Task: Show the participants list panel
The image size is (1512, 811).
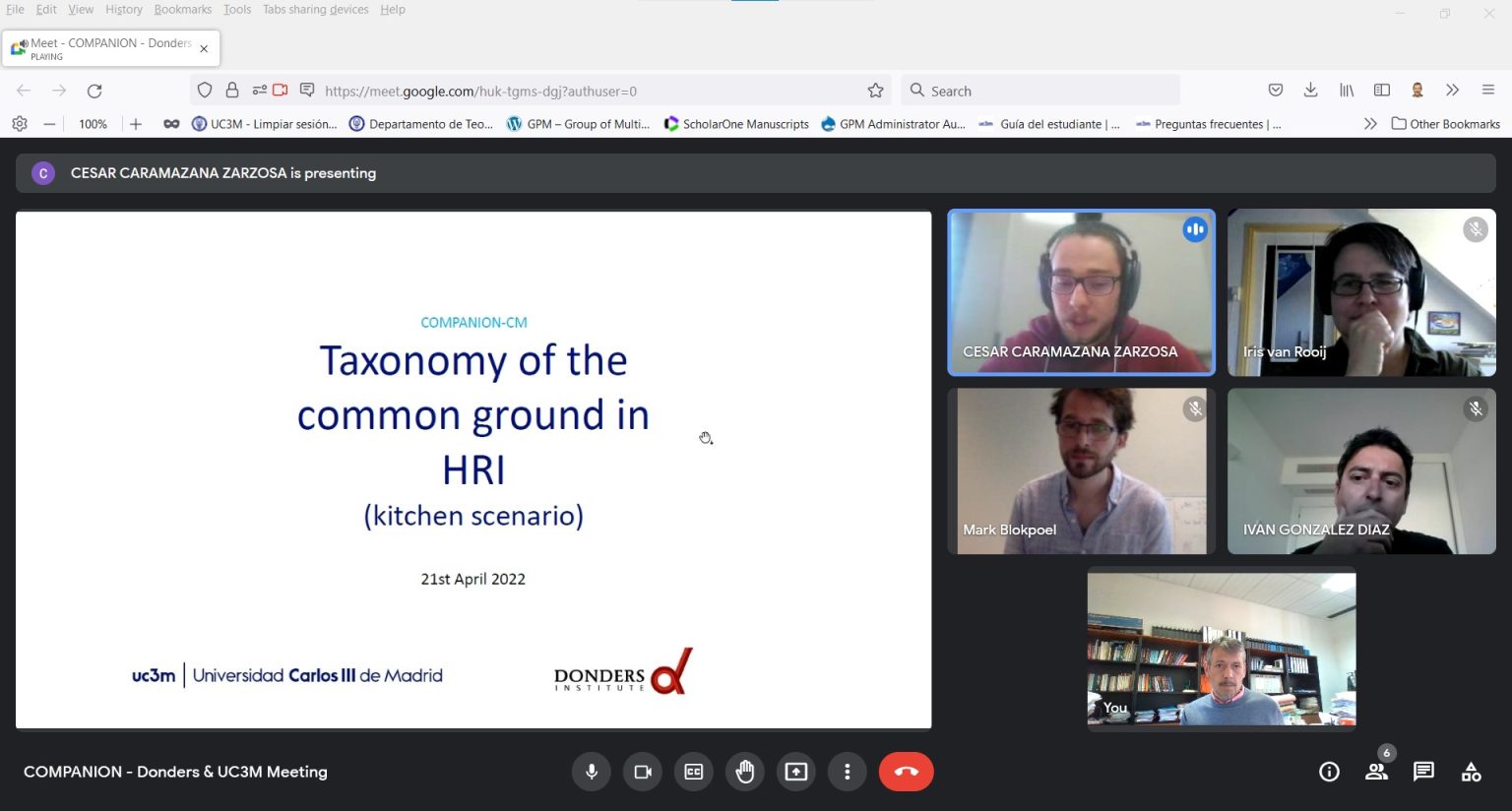Action: (1376, 772)
